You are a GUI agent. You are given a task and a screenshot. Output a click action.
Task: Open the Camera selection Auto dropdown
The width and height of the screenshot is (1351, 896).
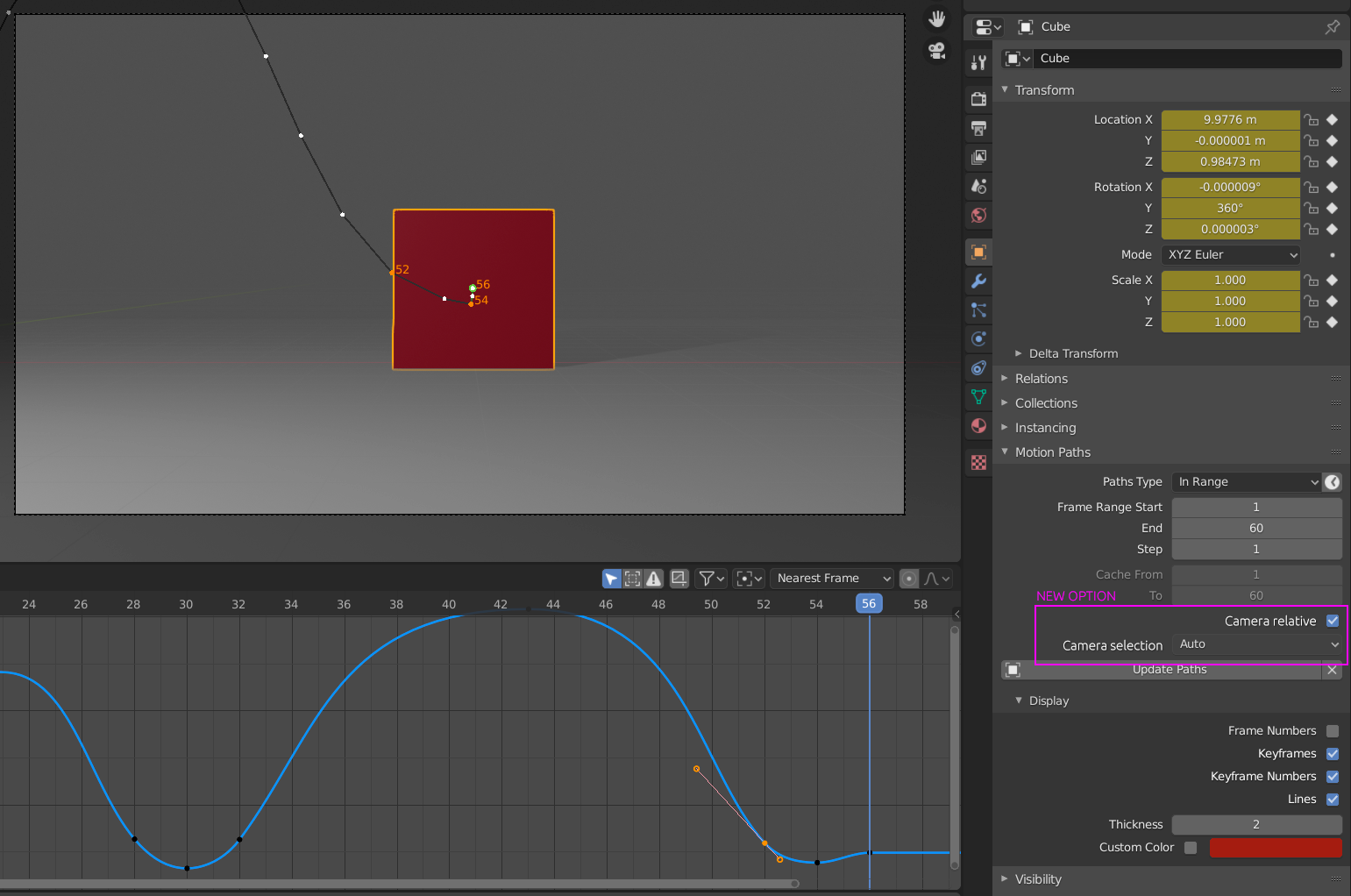pos(1257,644)
